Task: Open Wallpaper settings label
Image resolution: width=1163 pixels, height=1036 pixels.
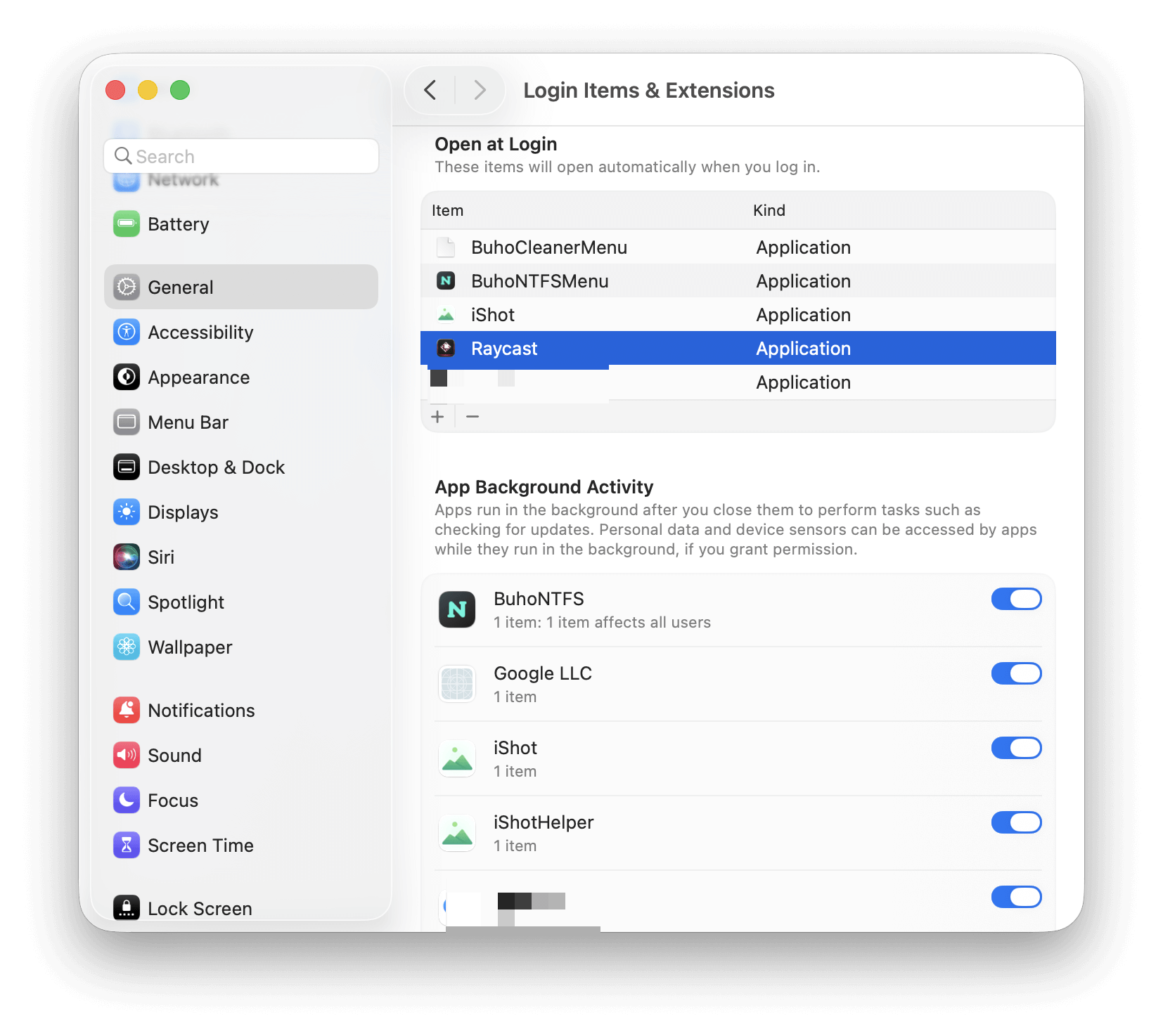Action: point(191,647)
